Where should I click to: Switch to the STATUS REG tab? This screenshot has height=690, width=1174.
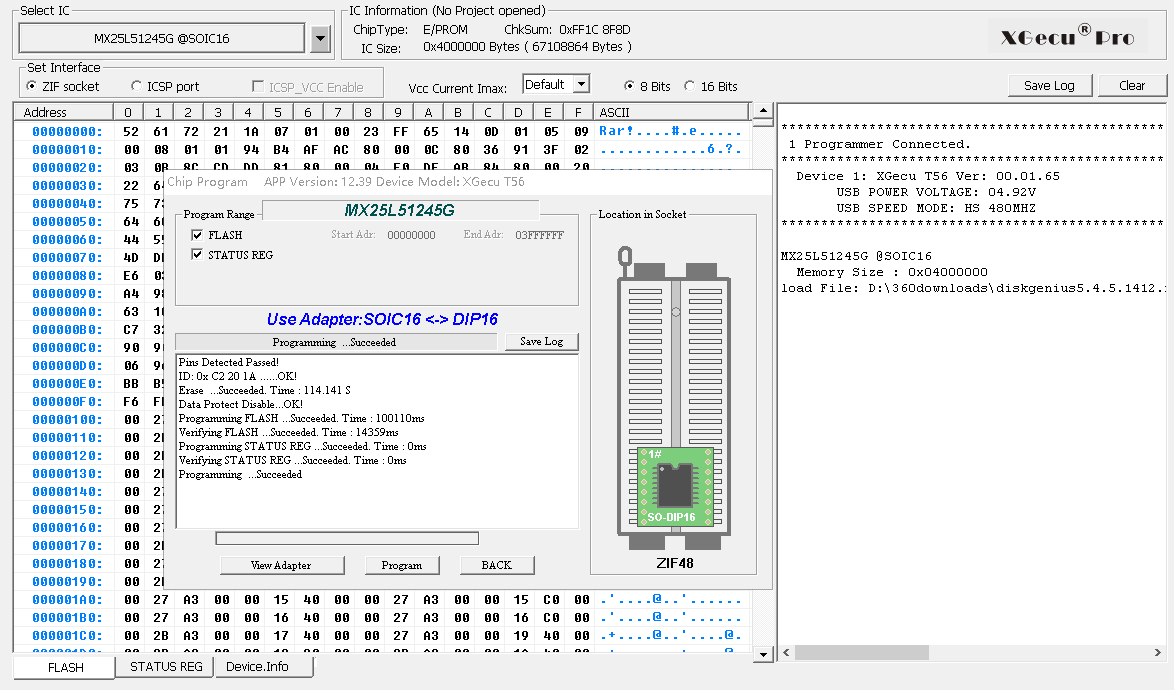[166, 667]
